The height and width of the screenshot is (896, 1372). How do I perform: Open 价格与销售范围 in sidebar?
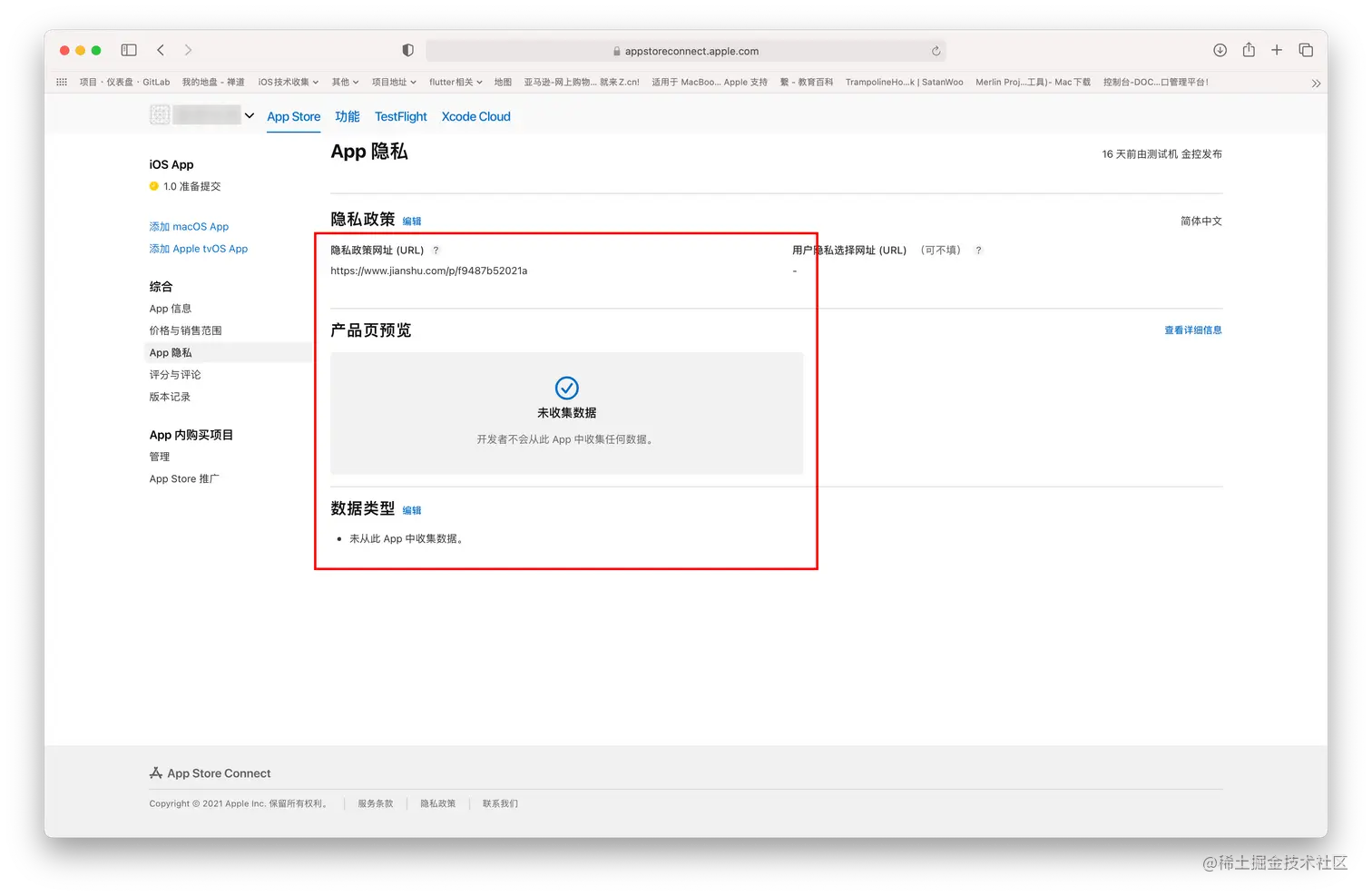(185, 330)
